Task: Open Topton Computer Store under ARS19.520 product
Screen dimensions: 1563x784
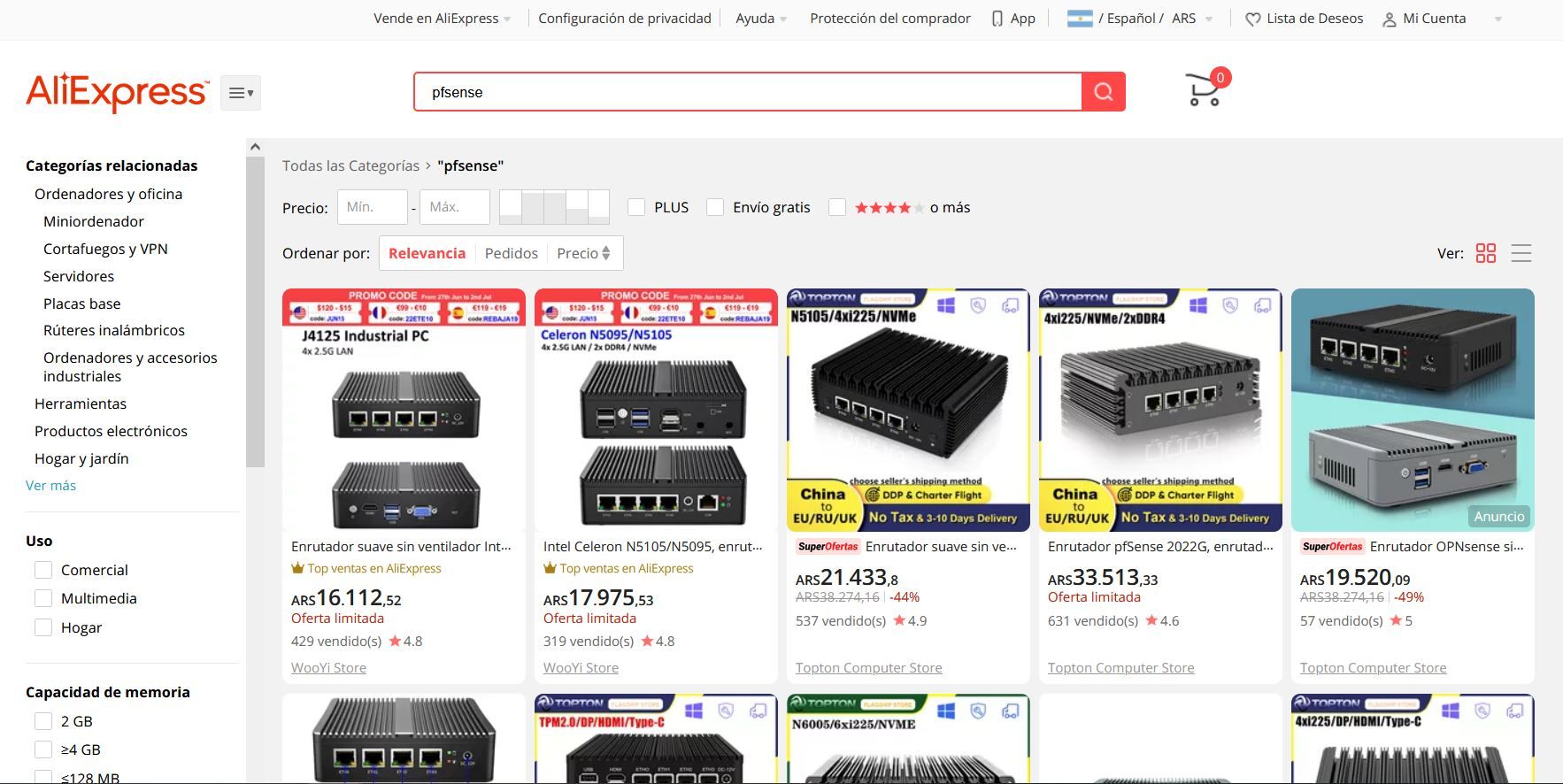Action: (x=1373, y=668)
